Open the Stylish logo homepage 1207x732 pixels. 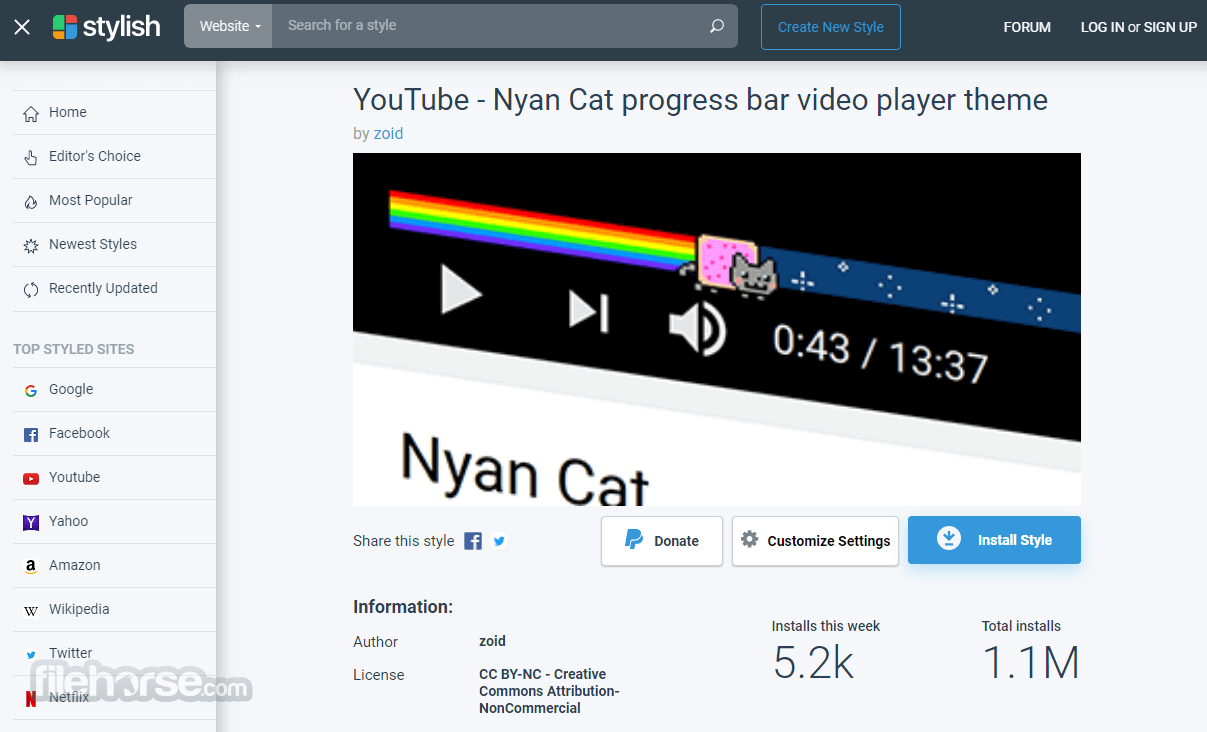106,27
